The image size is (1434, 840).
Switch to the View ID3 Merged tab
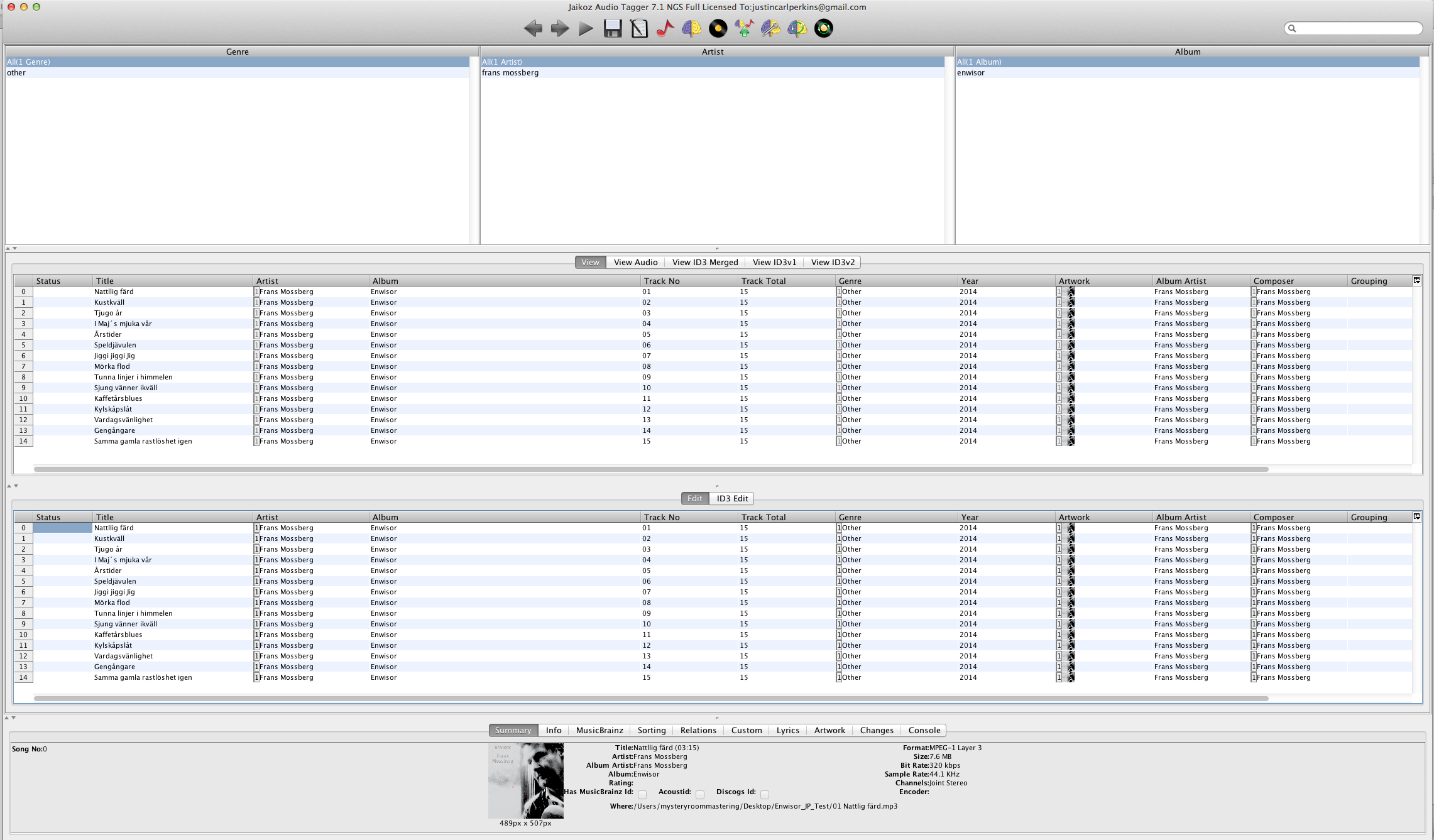704,263
